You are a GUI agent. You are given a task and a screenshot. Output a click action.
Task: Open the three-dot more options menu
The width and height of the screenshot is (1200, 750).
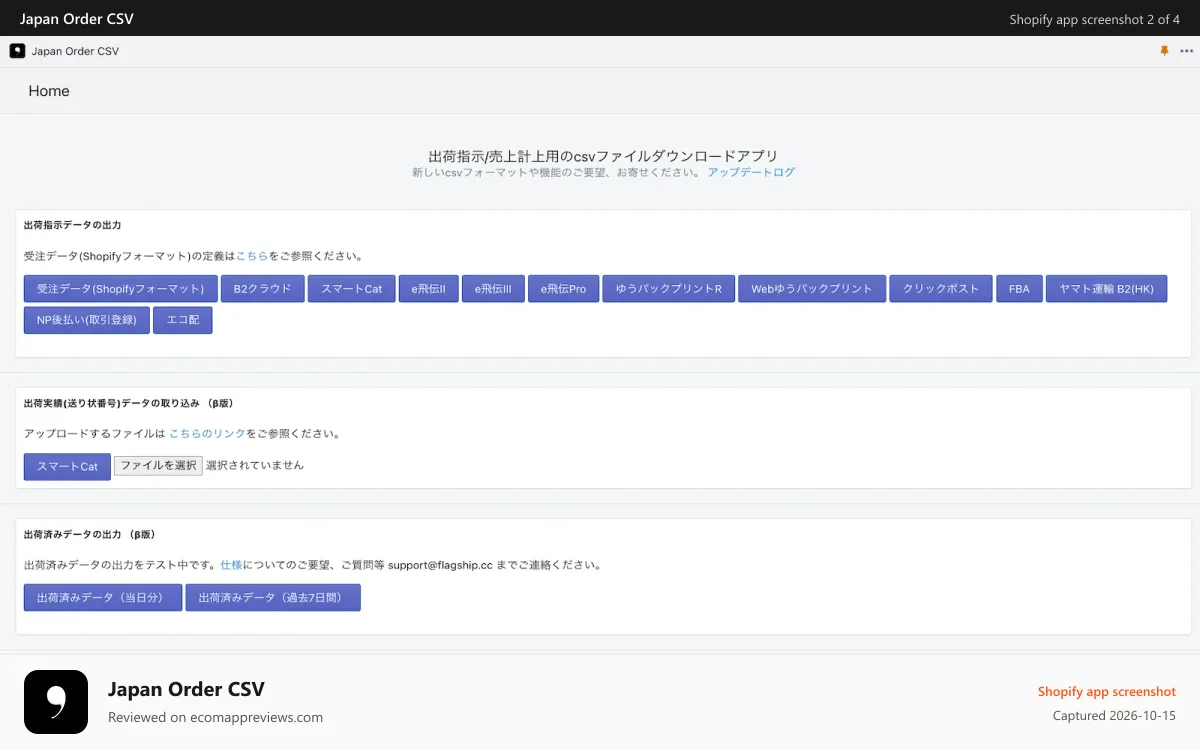coord(1187,51)
